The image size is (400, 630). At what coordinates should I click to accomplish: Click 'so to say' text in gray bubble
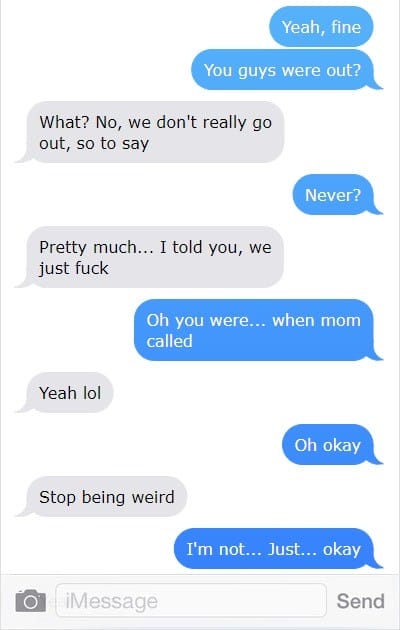click(112, 143)
